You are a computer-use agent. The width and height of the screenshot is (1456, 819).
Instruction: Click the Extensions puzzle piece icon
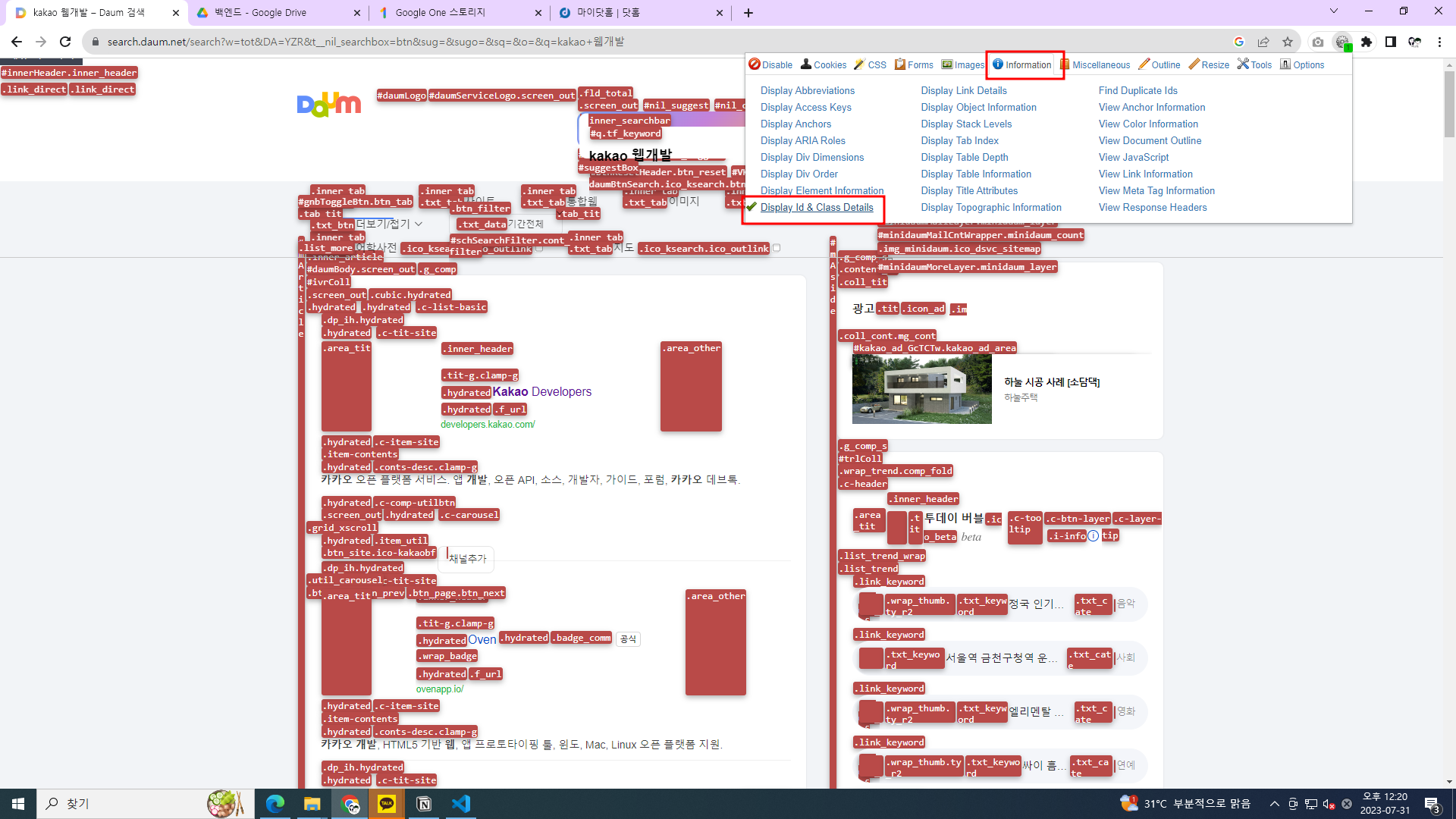(x=1367, y=42)
